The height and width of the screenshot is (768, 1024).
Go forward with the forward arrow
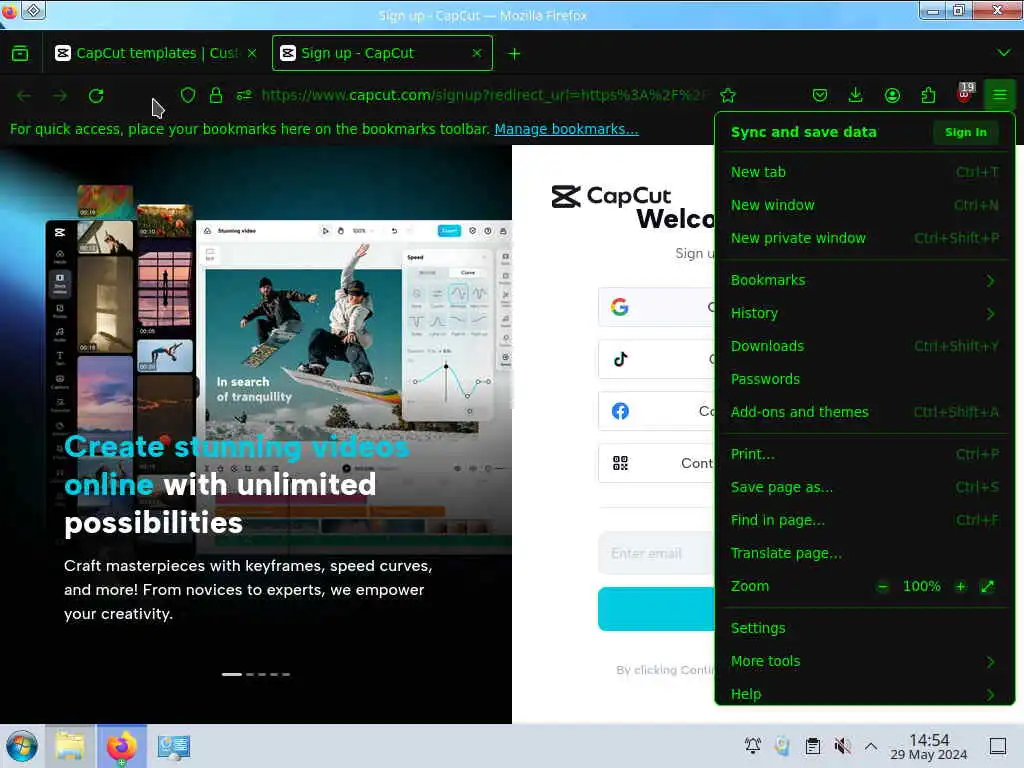(x=60, y=96)
